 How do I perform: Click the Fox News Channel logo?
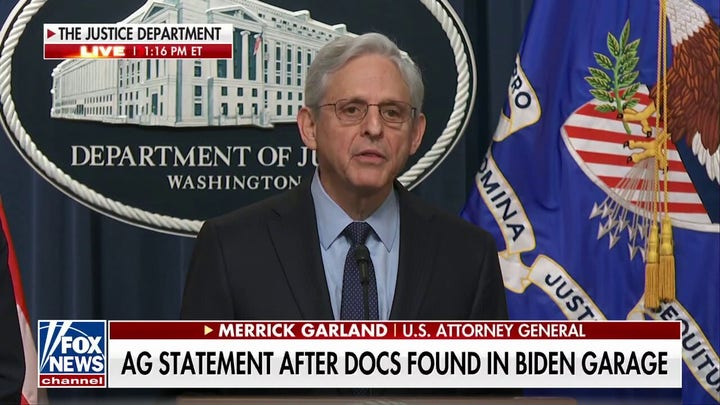click(x=73, y=354)
